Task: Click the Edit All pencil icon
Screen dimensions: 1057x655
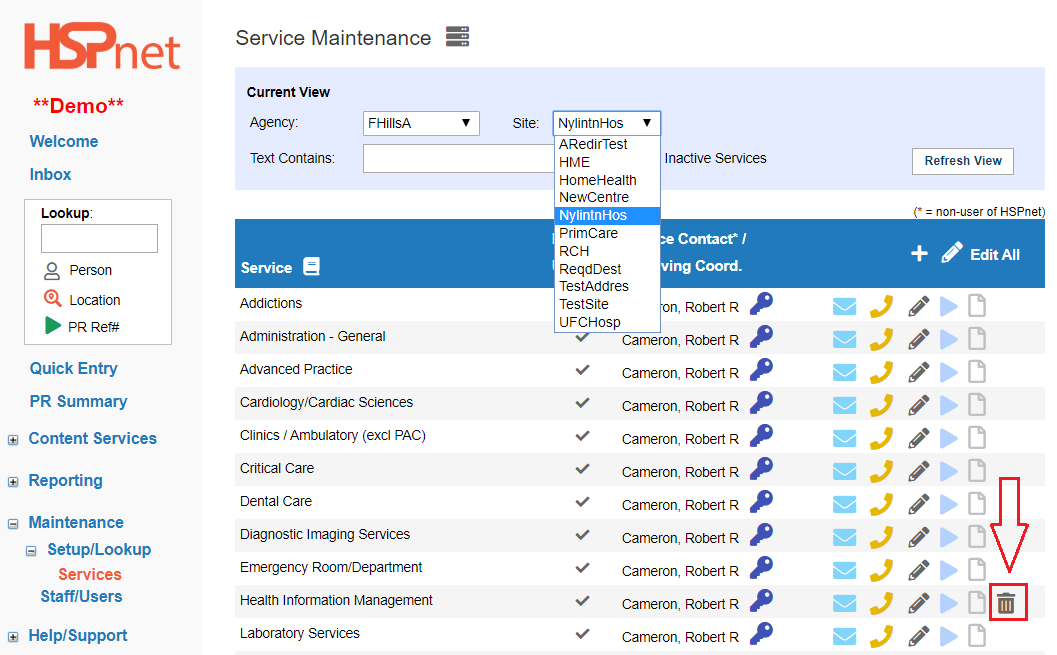Action: point(951,253)
